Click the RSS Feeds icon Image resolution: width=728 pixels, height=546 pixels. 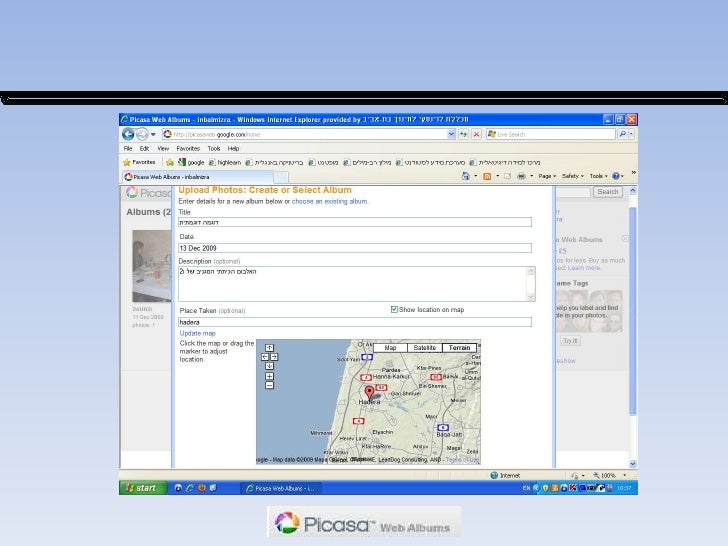(x=487, y=176)
